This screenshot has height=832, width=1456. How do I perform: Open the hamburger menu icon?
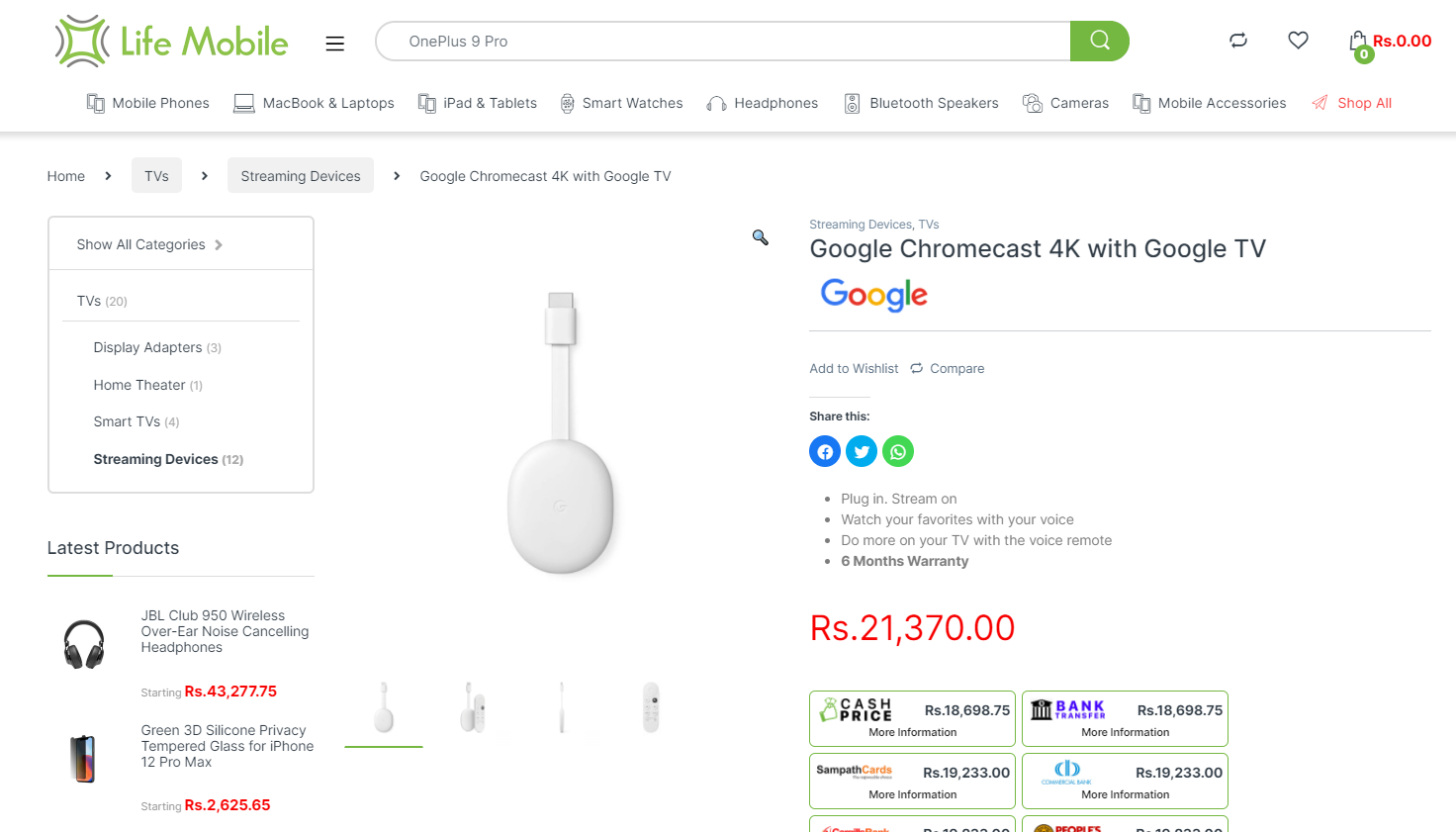pyautogui.click(x=335, y=43)
